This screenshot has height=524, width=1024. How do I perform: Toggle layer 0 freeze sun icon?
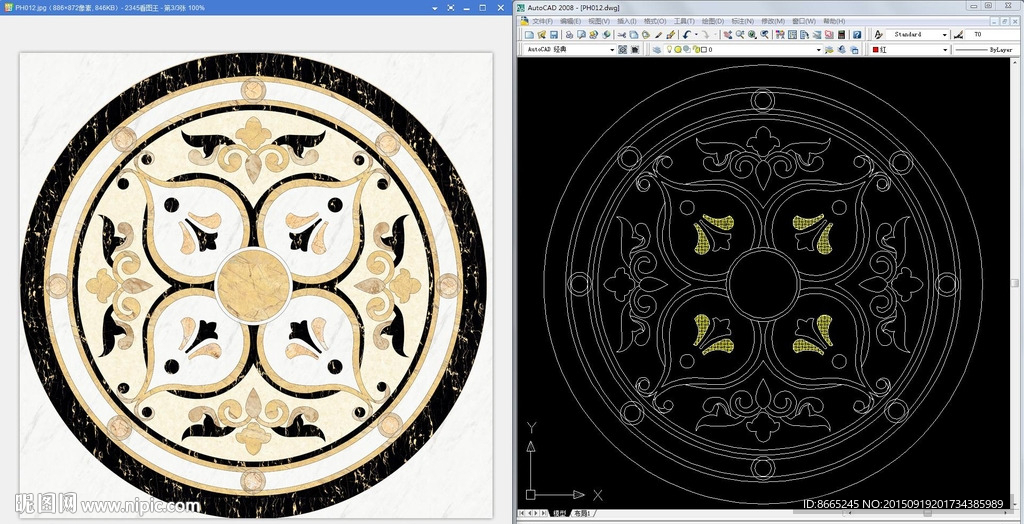tap(679, 49)
